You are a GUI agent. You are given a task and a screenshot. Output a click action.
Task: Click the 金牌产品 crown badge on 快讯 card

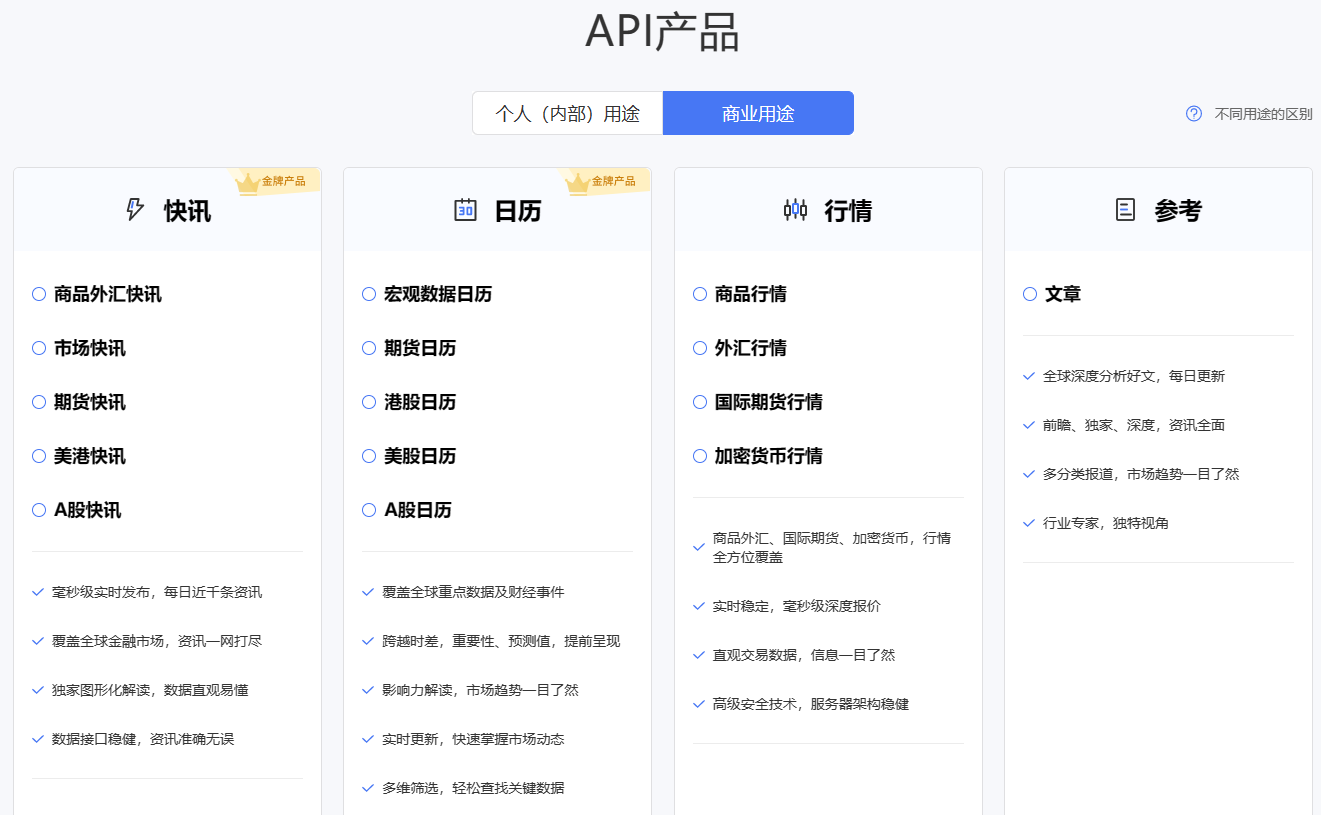tap(273, 181)
